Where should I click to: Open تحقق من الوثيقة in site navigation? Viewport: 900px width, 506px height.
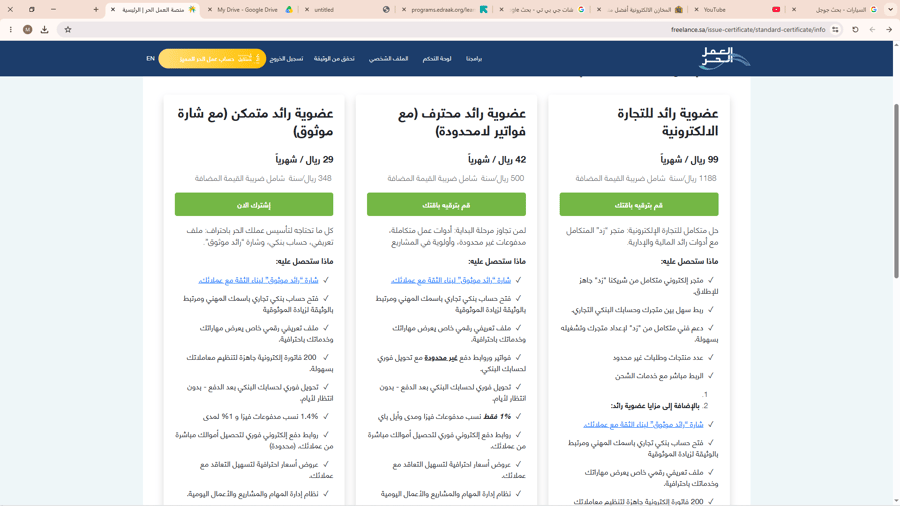(334, 59)
